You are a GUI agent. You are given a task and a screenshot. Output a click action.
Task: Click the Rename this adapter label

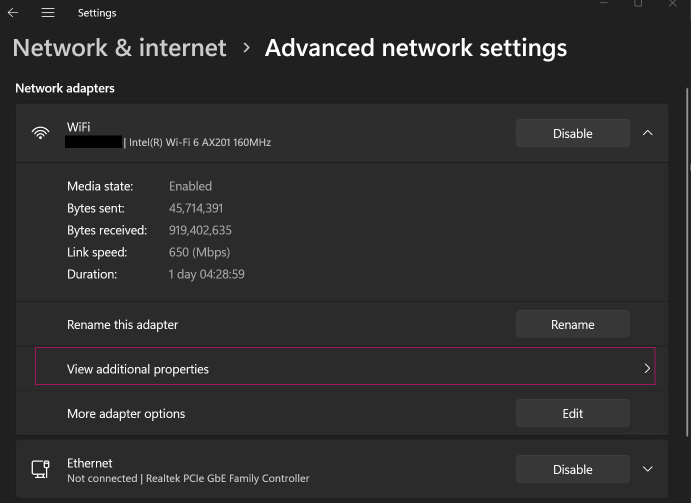(123, 325)
